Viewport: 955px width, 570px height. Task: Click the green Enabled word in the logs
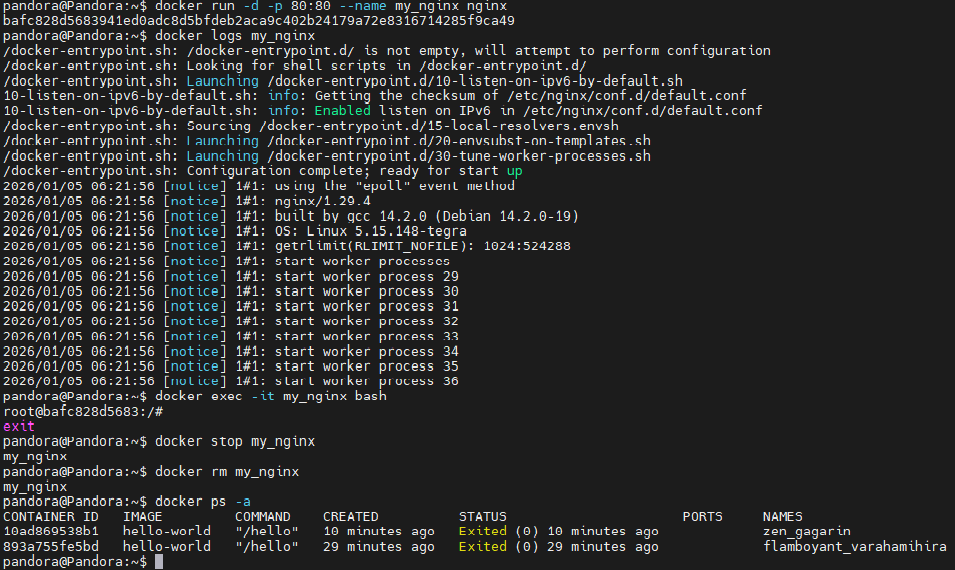(x=342, y=110)
